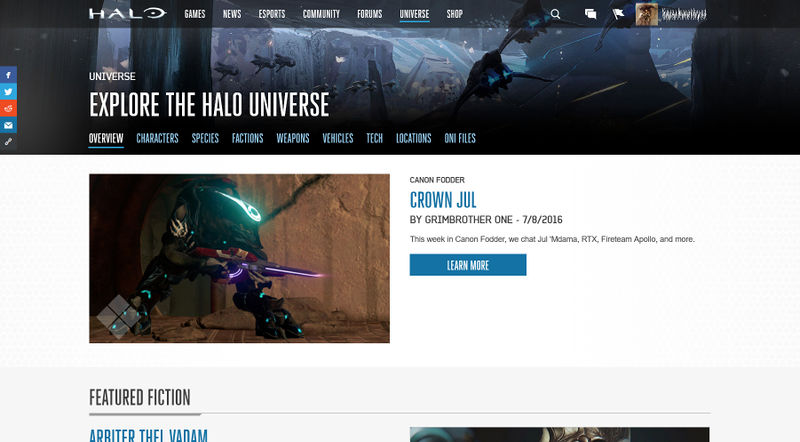Open the user profile avatar
Screen dimensions: 800x442
click(648, 14)
